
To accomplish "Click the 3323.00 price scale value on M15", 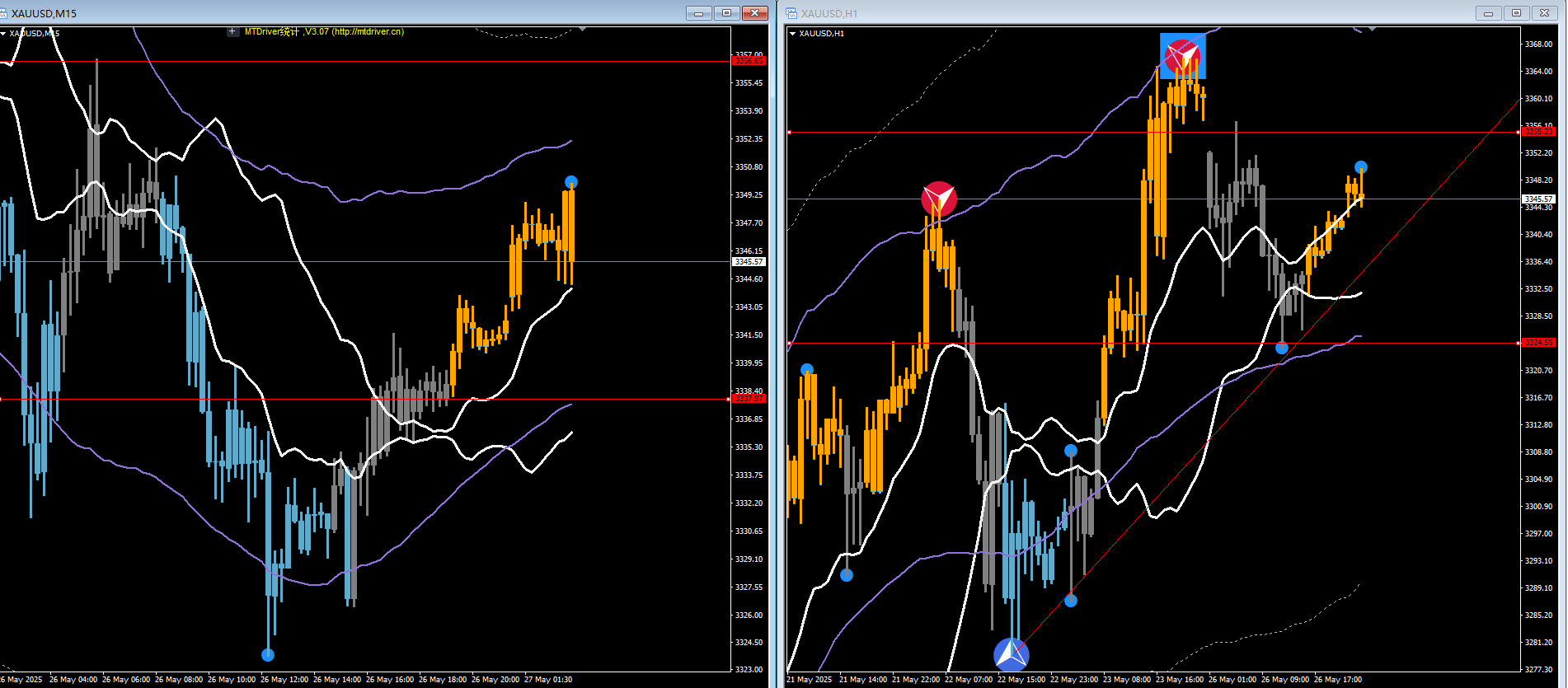I will 749,670.
